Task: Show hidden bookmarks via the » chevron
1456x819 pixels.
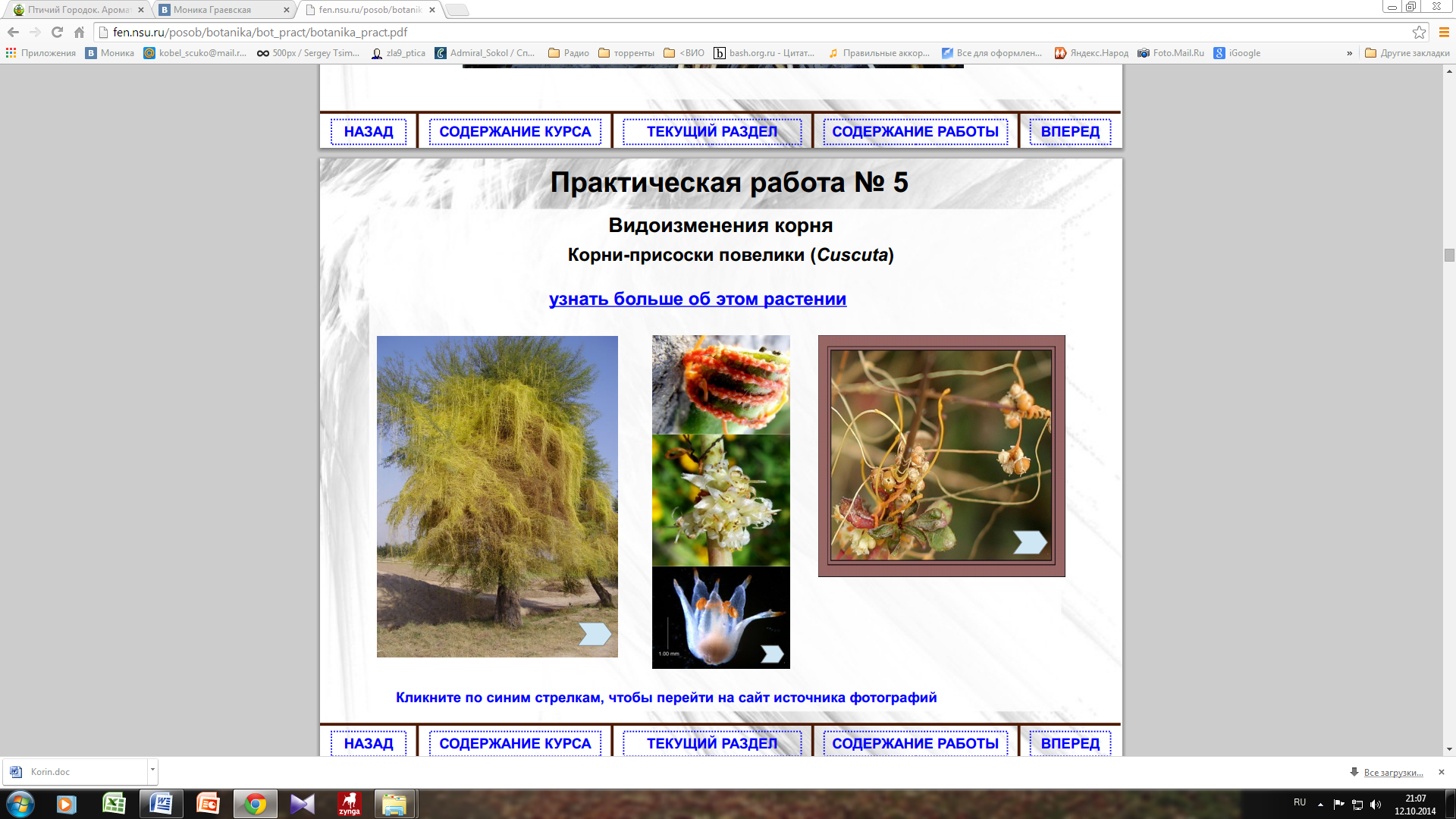Action: coord(1349,53)
